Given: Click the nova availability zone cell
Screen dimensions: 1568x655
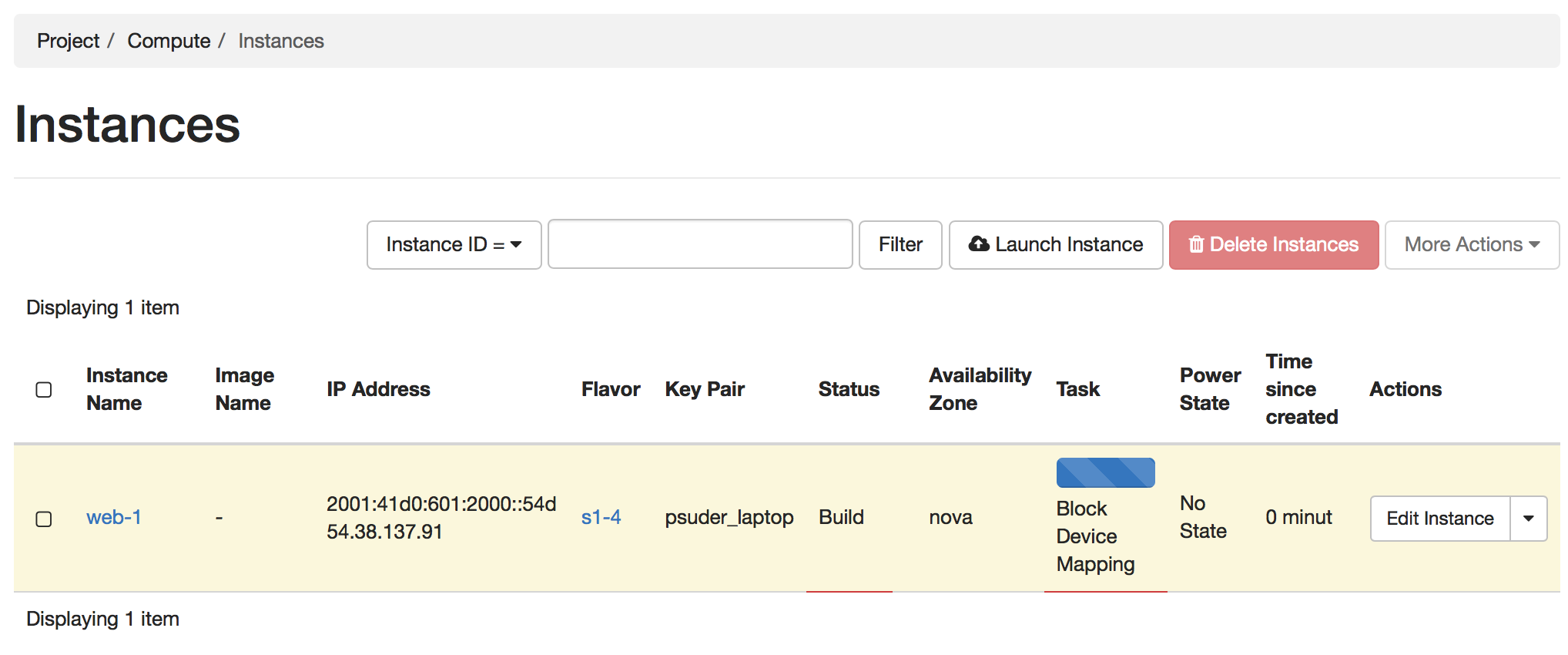Looking at the screenshot, I should (x=950, y=517).
